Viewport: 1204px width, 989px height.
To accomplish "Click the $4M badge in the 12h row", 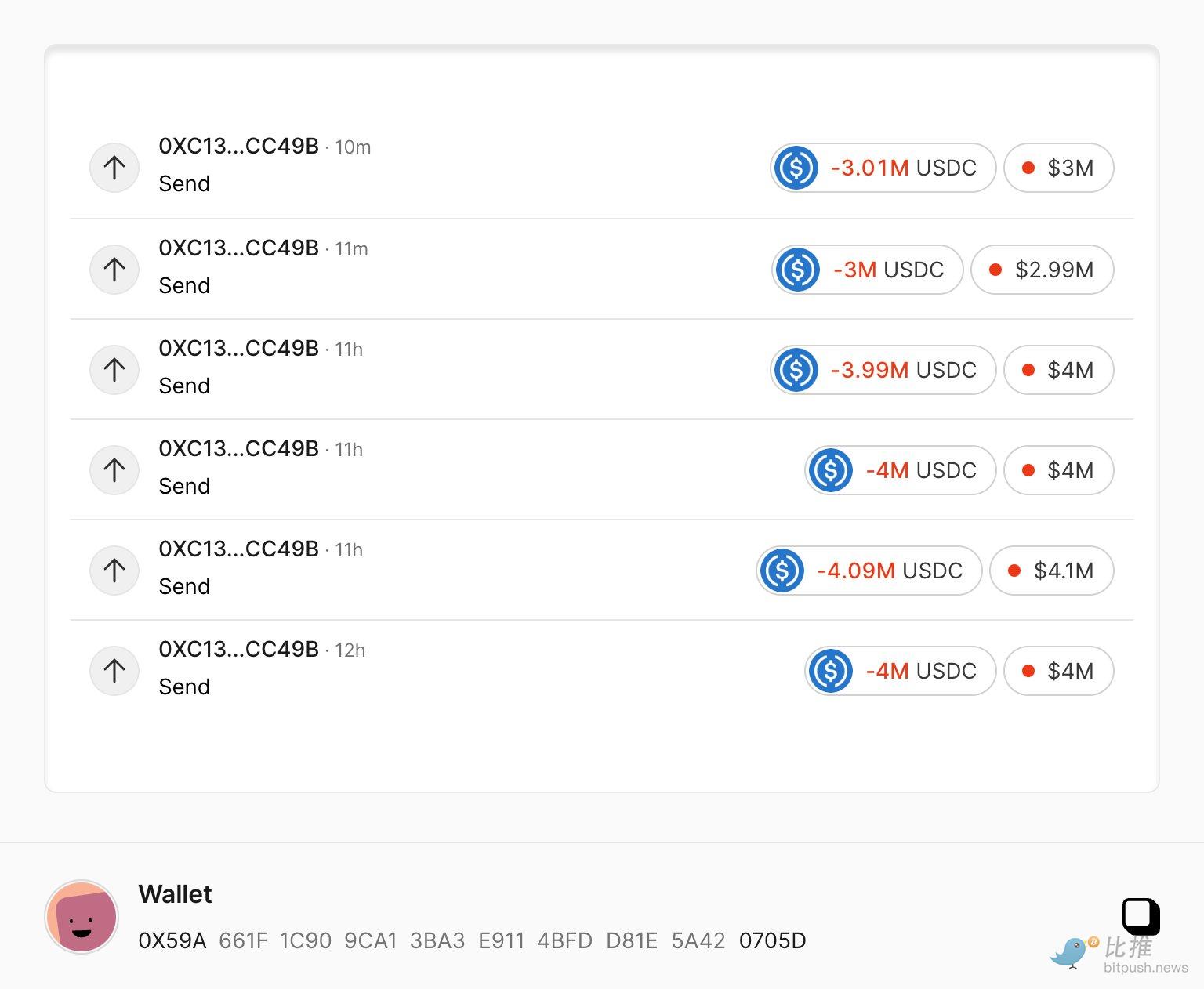I will [1058, 671].
